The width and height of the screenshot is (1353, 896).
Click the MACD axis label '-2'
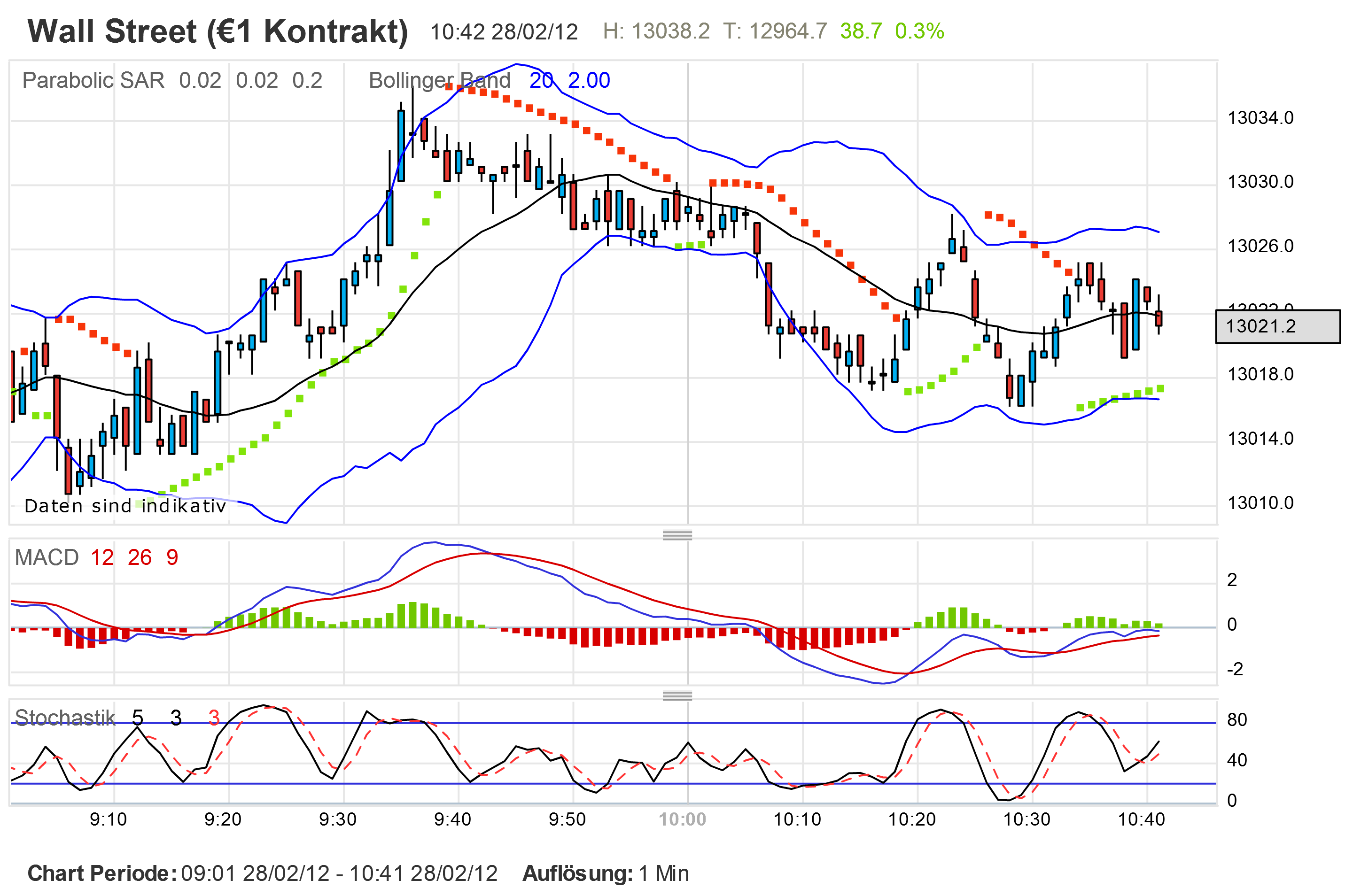[1235, 669]
